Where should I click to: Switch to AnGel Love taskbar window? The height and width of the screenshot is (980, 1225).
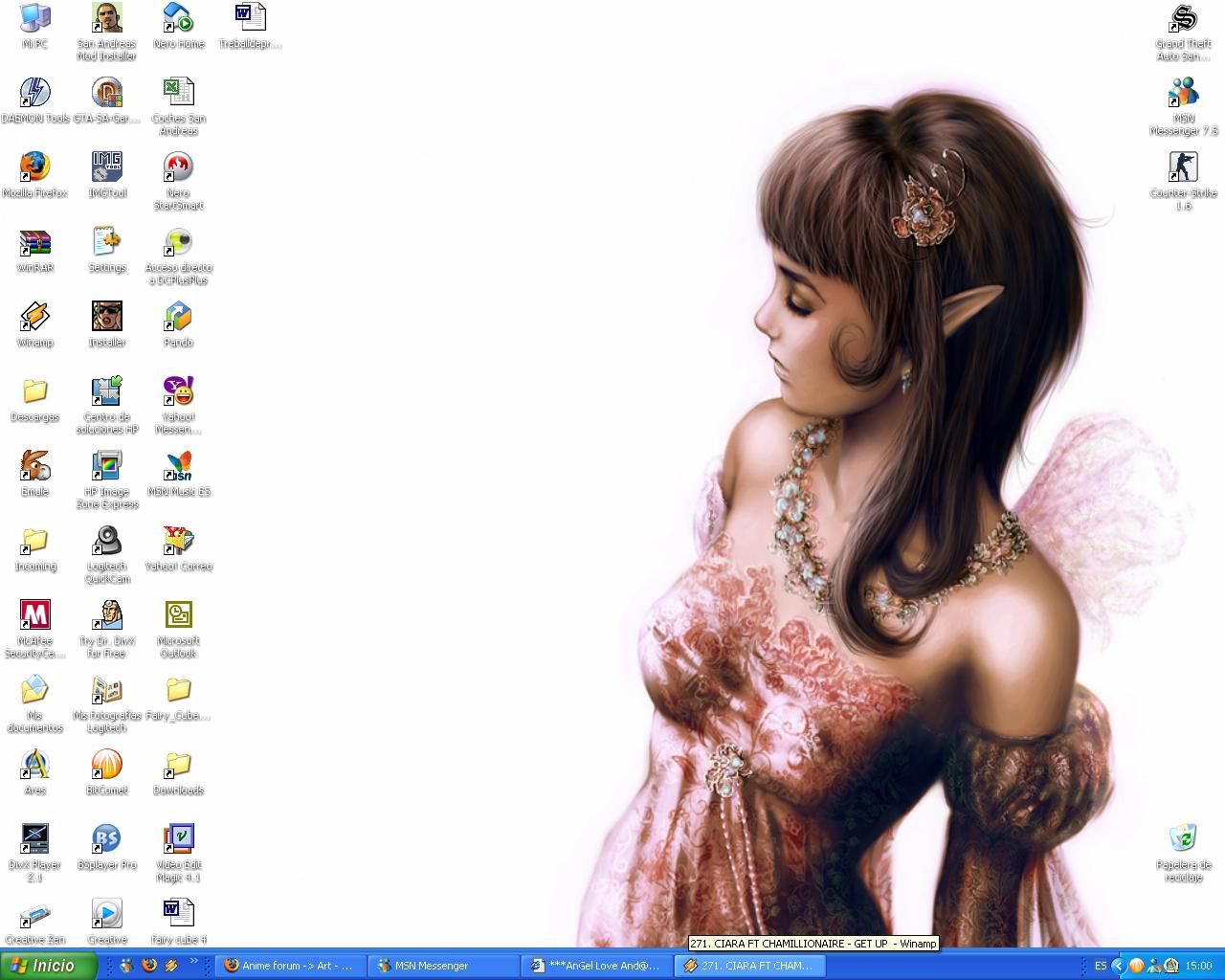[596, 966]
